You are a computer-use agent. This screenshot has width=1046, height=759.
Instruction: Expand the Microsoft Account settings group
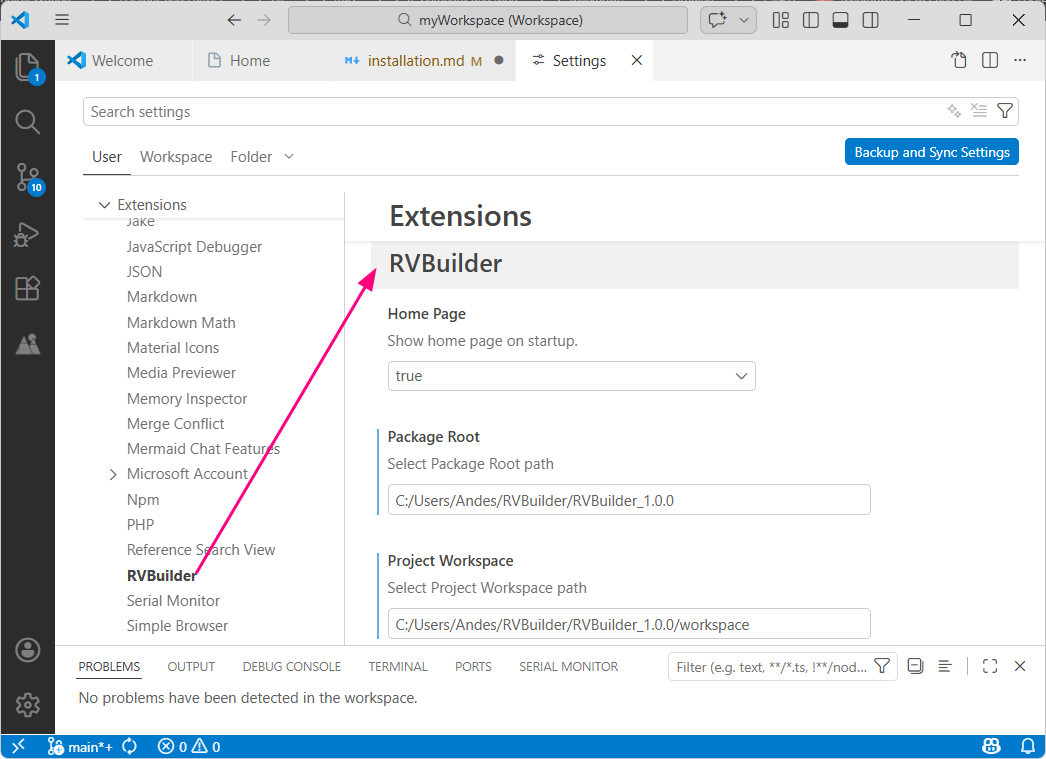[x=112, y=473]
